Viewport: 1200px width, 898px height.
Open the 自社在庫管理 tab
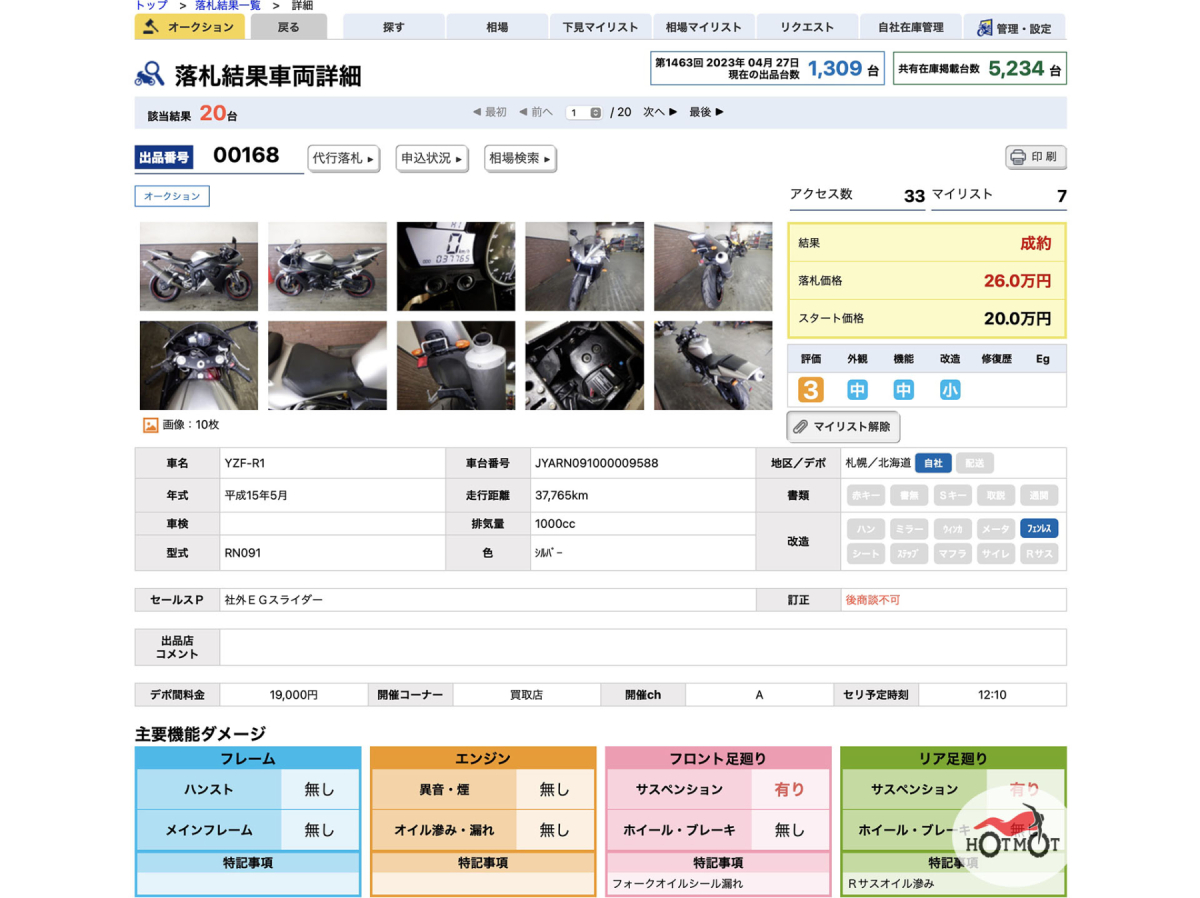click(x=911, y=27)
